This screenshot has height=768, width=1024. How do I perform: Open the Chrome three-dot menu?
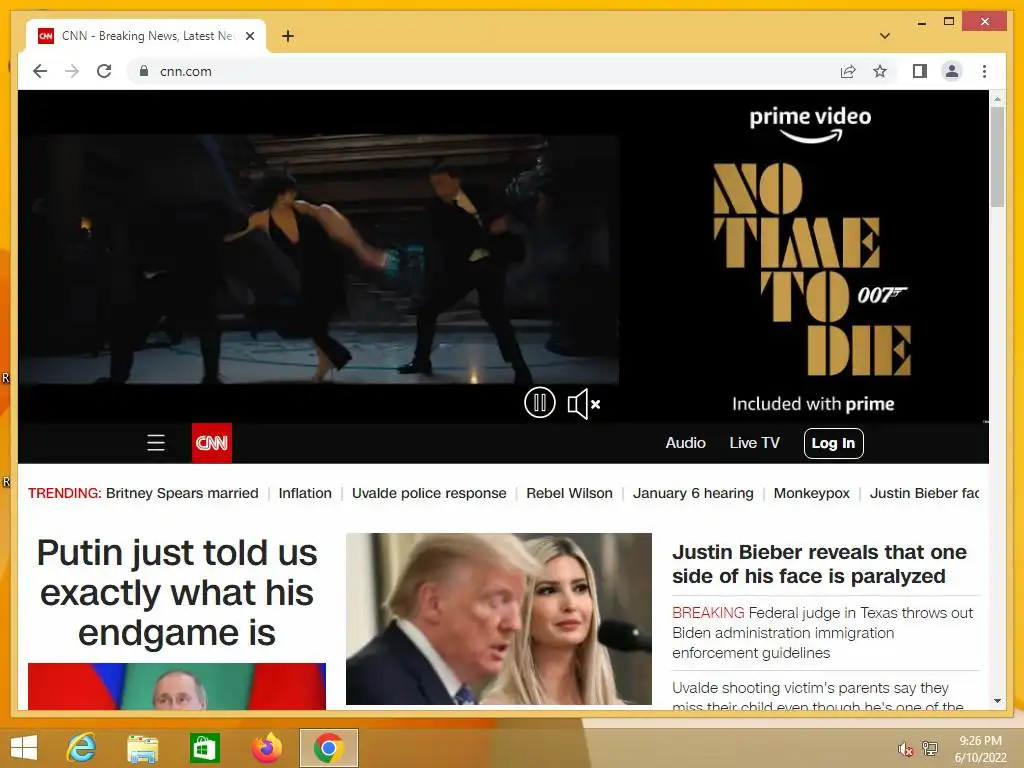[984, 71]
